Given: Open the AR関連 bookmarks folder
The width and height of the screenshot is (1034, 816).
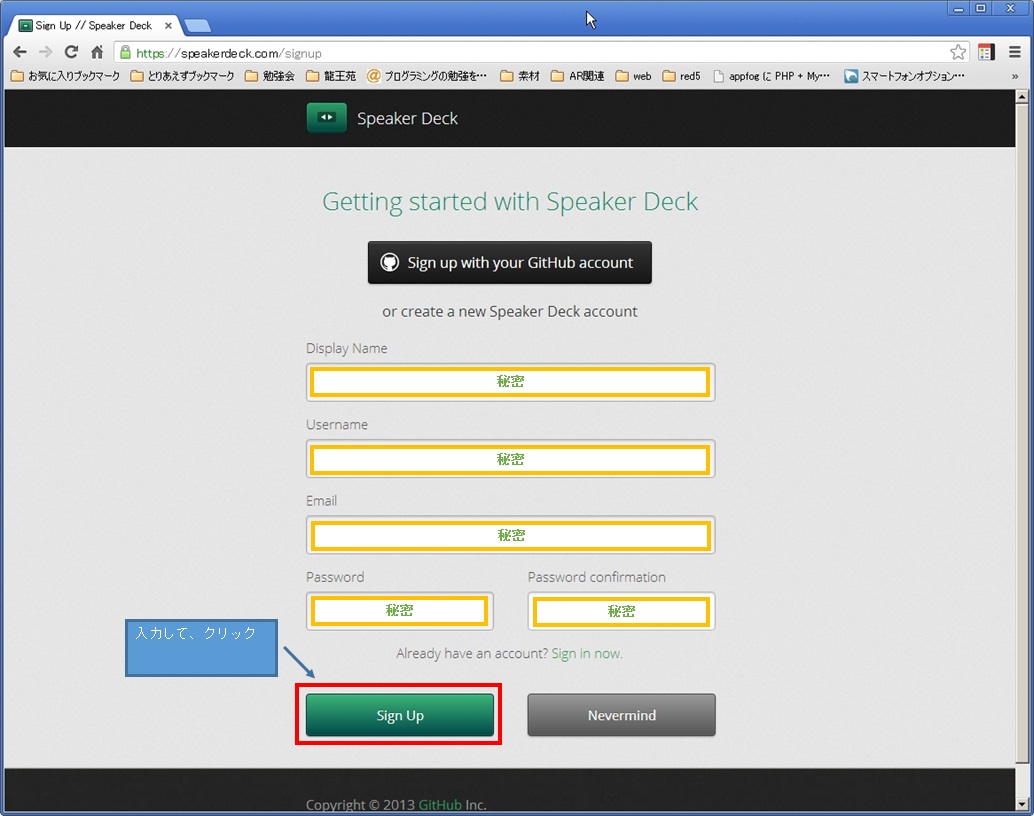Looking at the screenshot, I should click(x=578, y=76).
